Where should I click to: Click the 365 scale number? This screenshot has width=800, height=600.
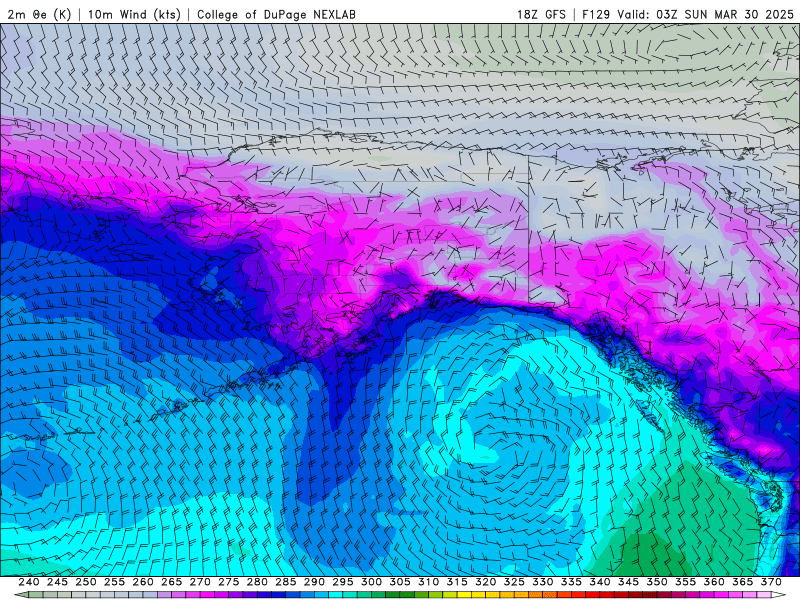coord(743,582)
